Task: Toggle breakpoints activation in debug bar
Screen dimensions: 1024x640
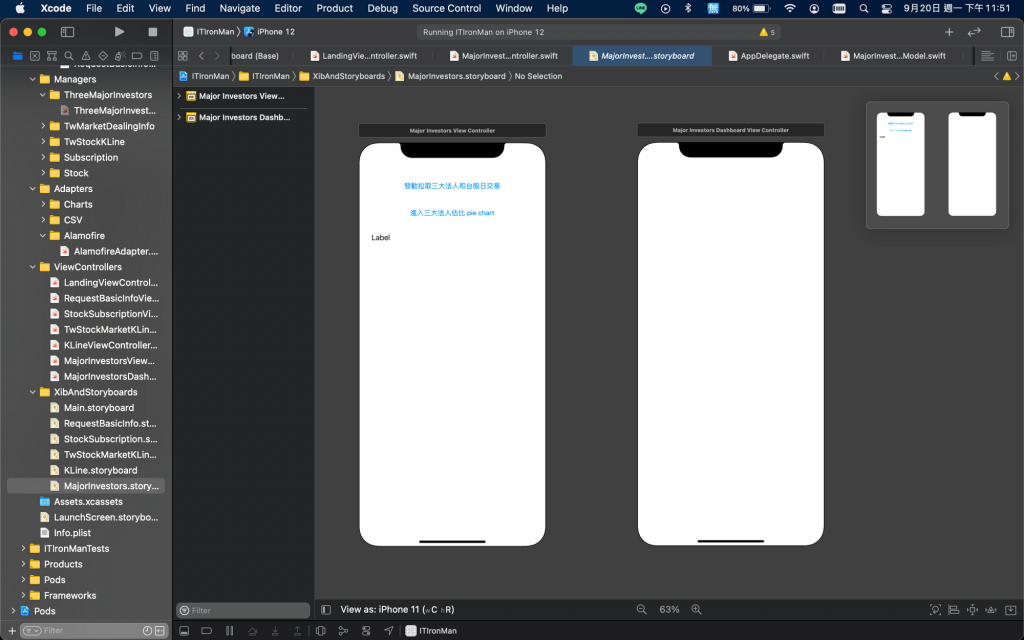Action: [206, 631]
